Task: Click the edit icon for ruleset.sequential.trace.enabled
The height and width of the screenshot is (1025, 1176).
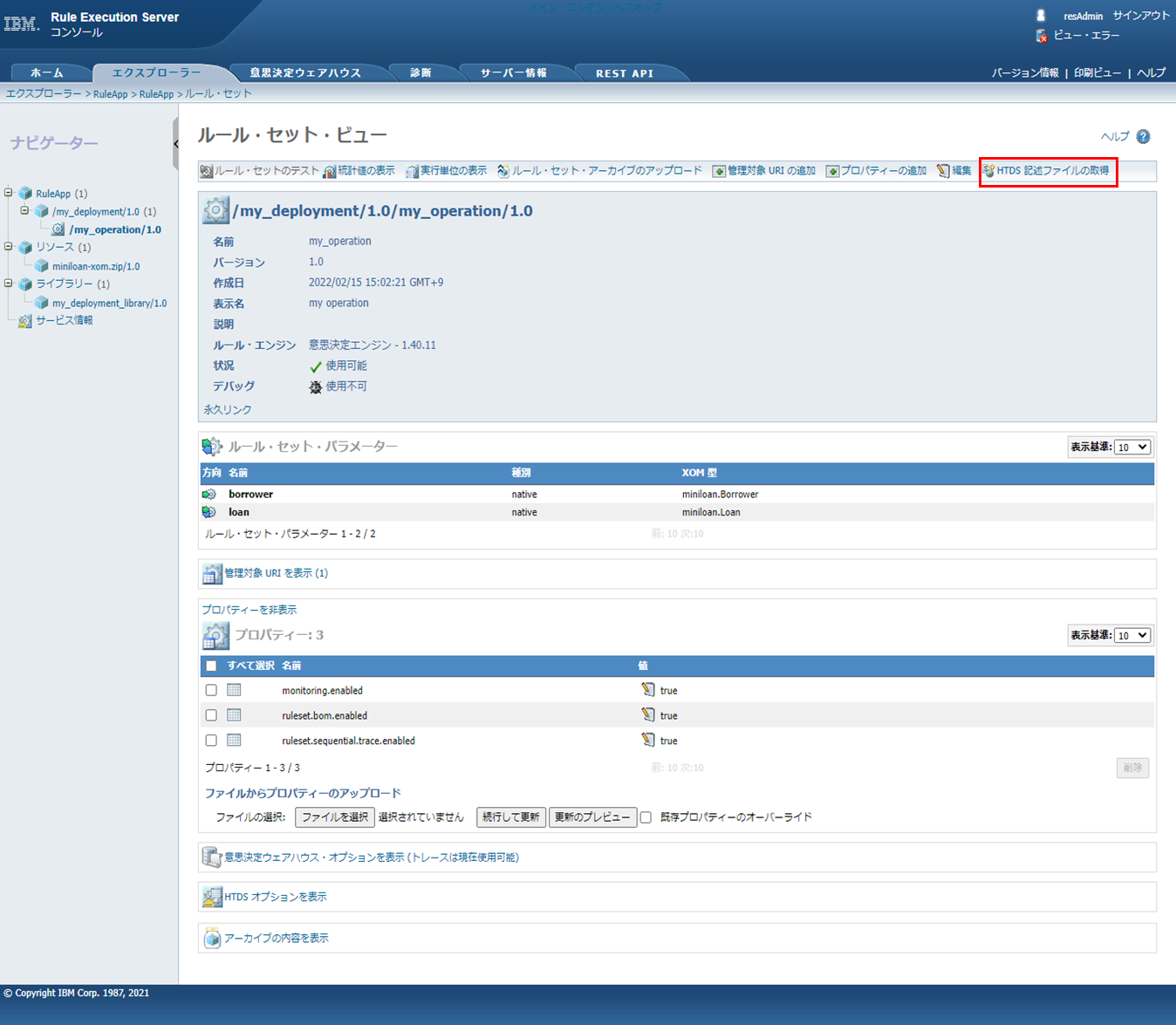Action: (x=647, y=740)
